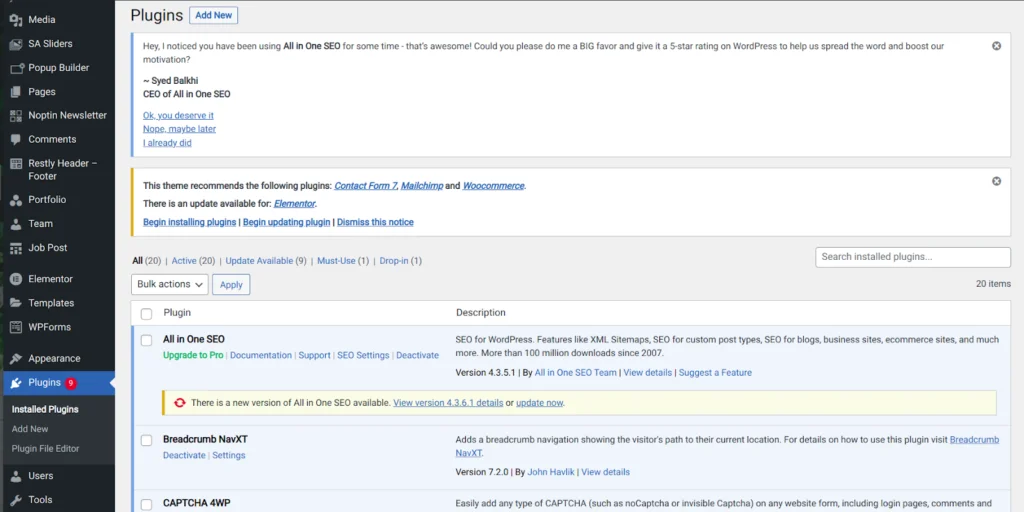Open Plugin File Editor submenu
The image size is (1024, 512).
coord(46,449)
